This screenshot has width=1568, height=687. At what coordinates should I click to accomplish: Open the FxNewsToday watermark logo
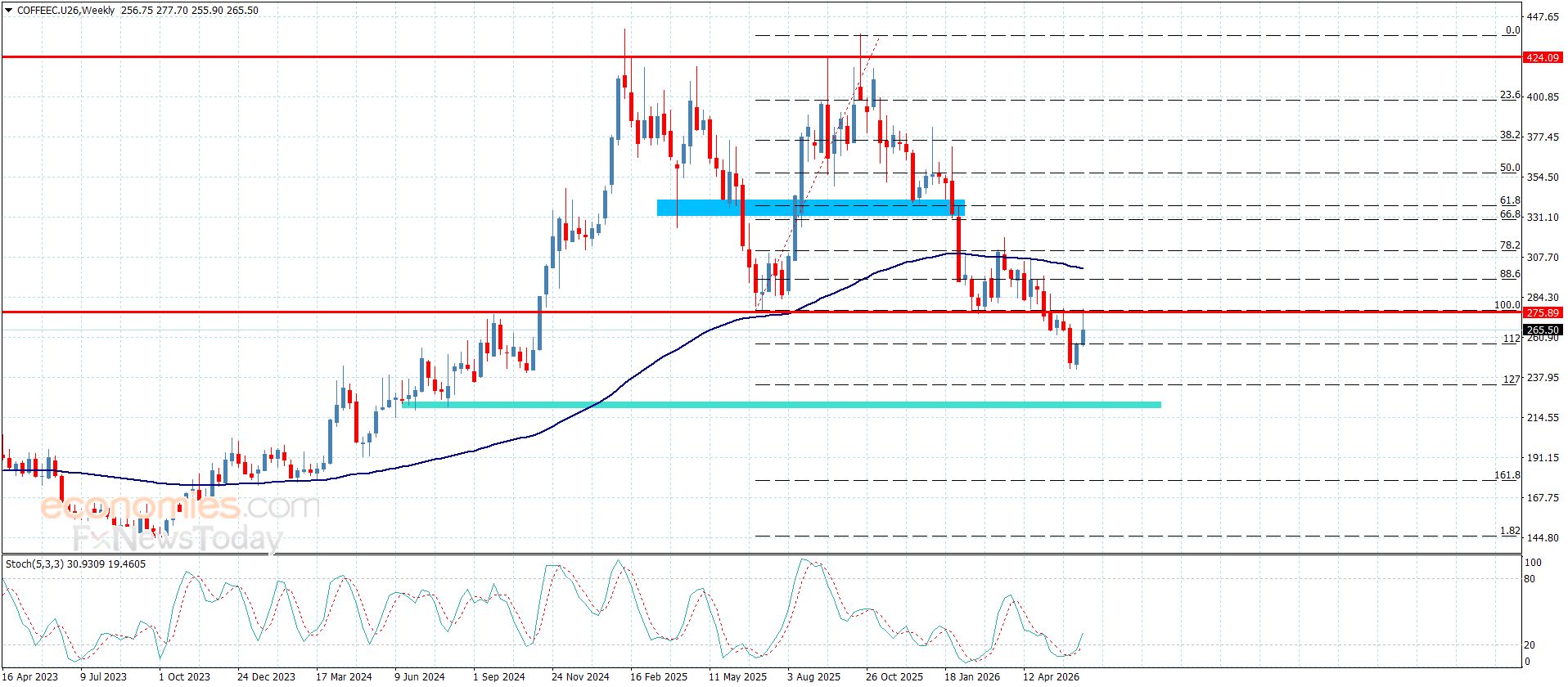(x=177, y=539)
